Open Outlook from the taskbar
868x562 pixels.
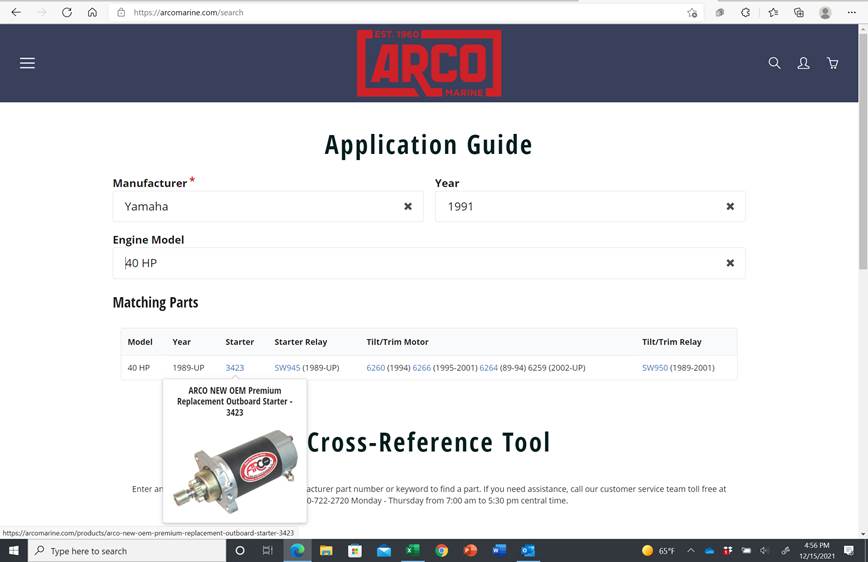(x=528, y=551)
